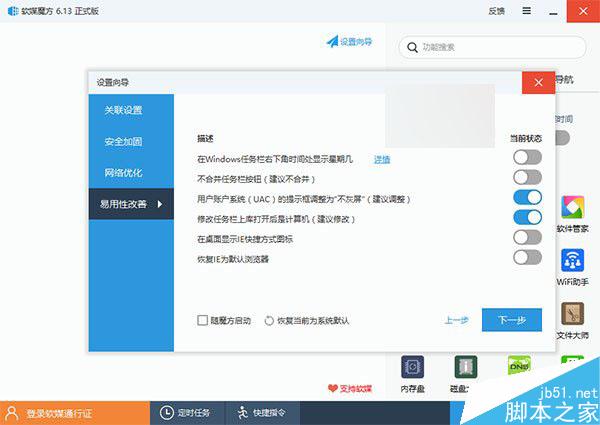Switch to the 安全加固 tab
600x425 pixels.
123,142
